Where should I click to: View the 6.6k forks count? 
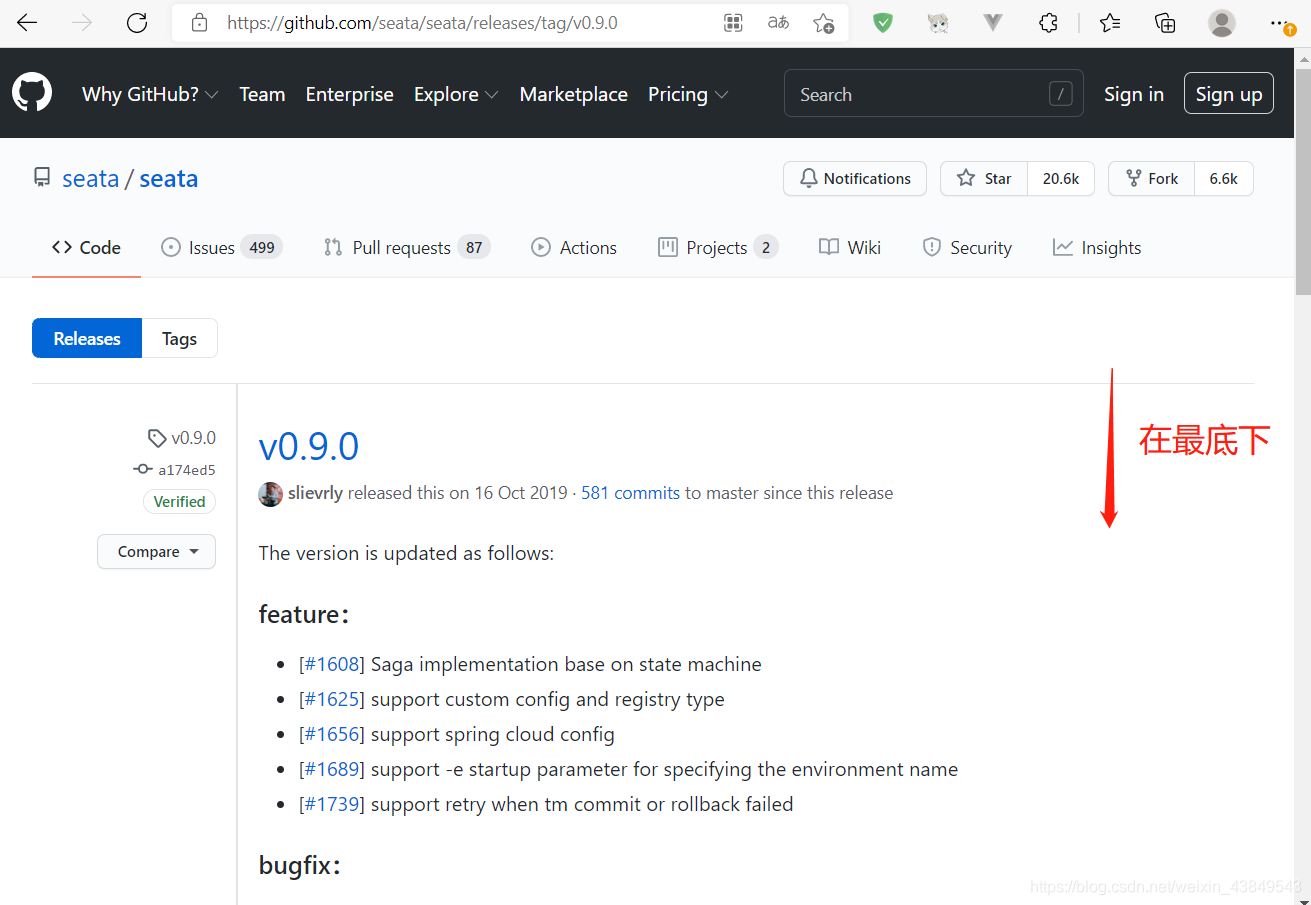tap(1224, 179)
